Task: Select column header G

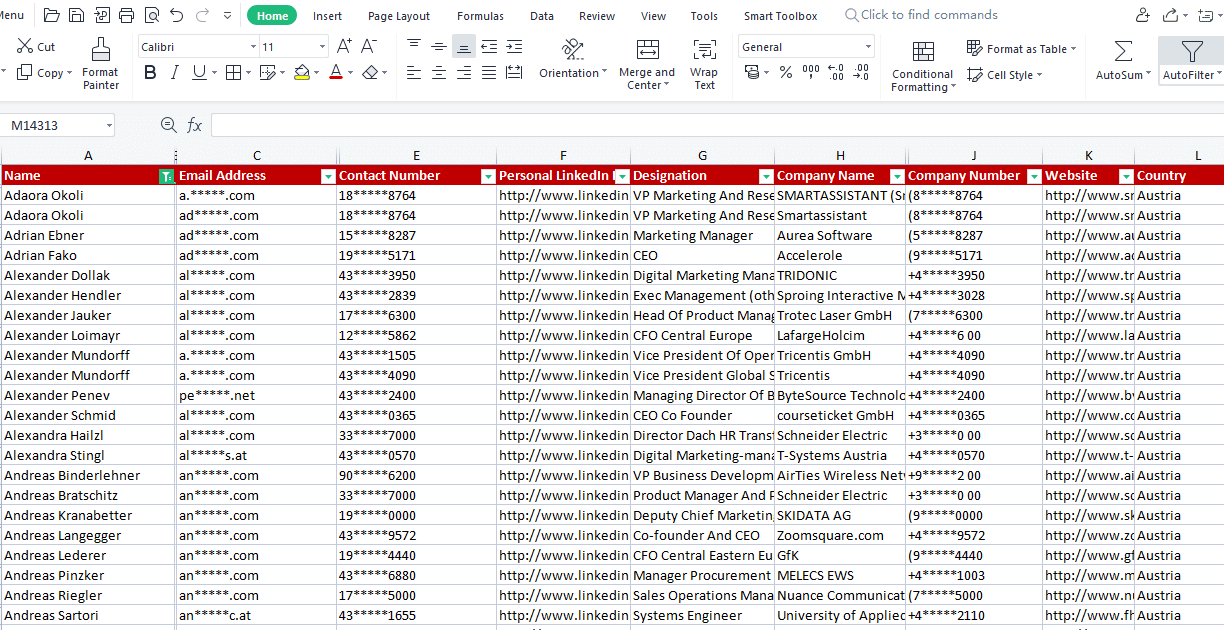Action: (702, 155)
